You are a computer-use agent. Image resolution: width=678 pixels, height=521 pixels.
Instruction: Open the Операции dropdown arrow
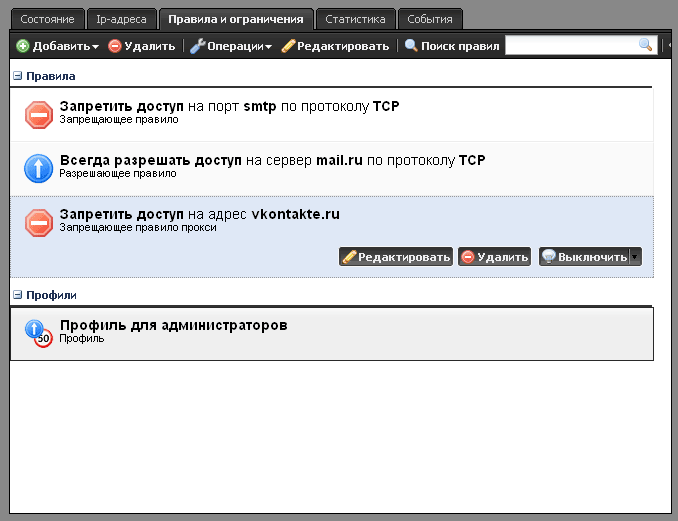click(x=268, y=47)
